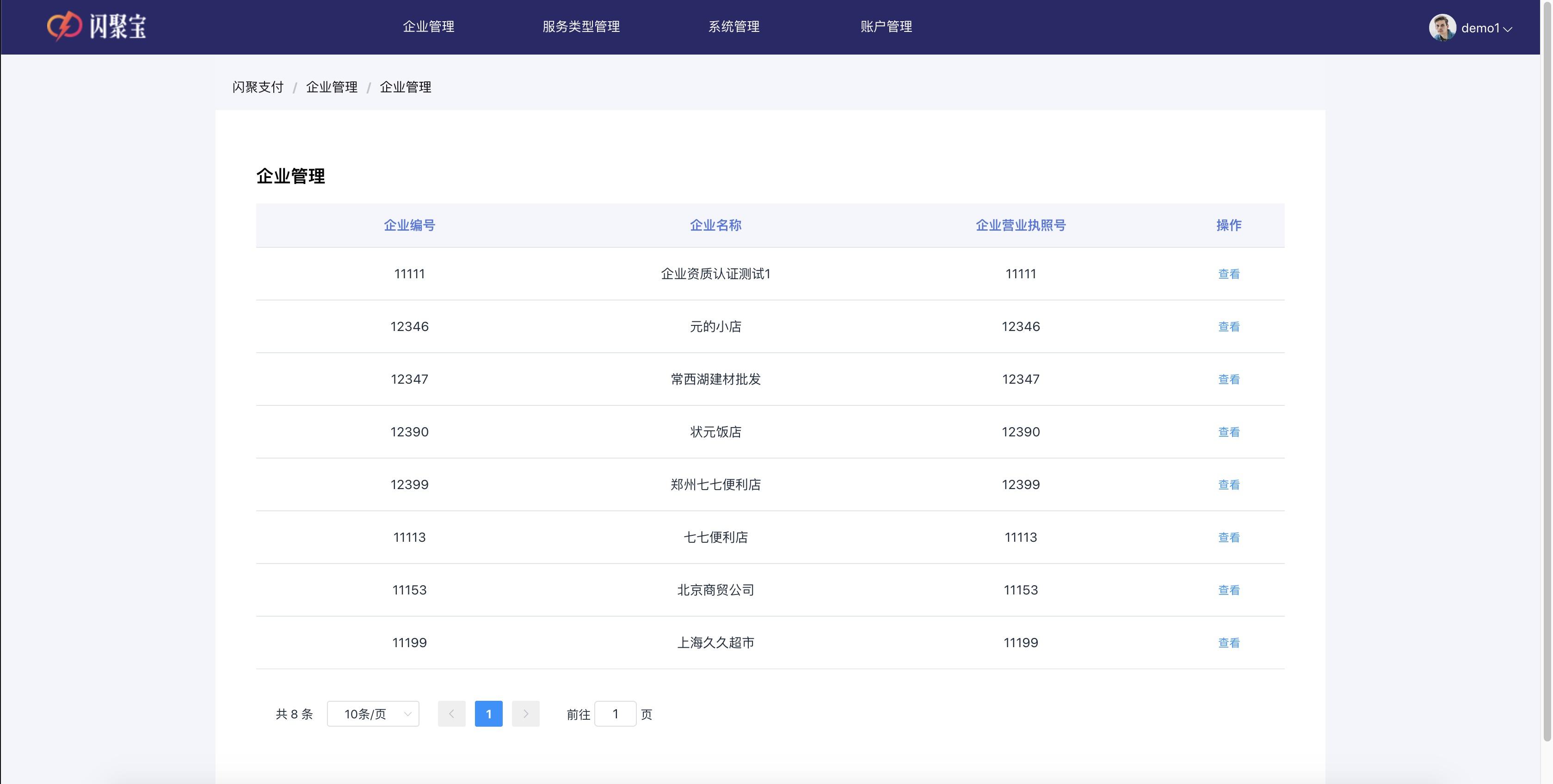The height and width of the screenshot is (784, 1553).
Task: View details of 状元饭店
Action: click(1229, 432)
